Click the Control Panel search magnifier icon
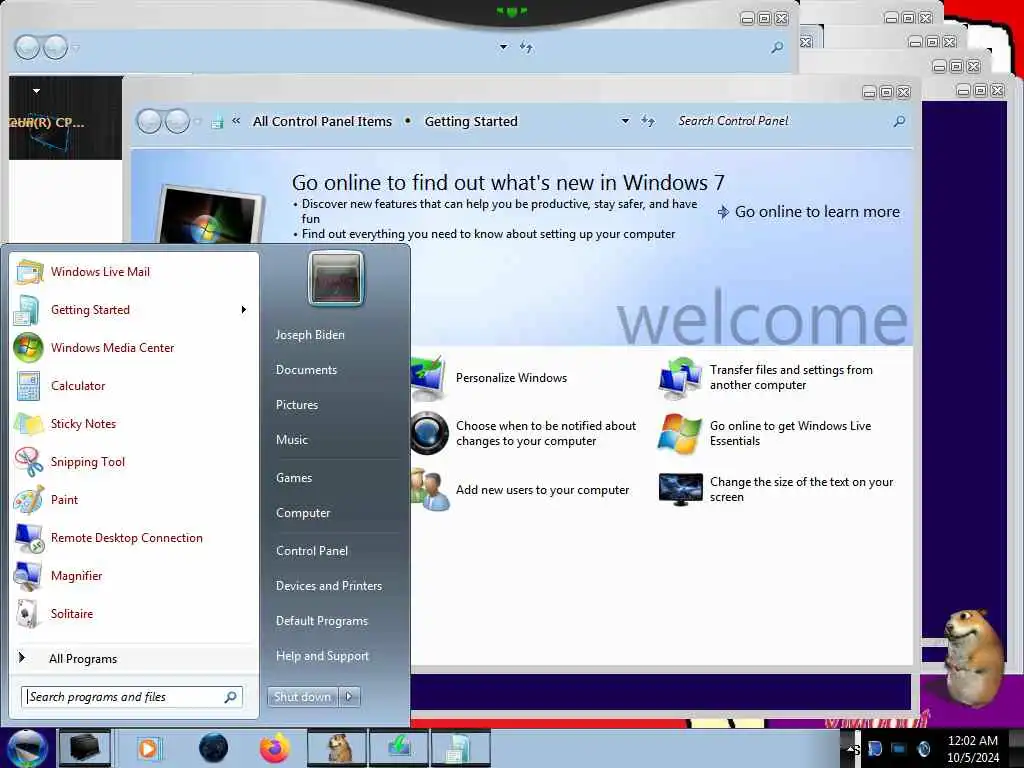Screen dimensions: 1024x768 tap(899, 121)
